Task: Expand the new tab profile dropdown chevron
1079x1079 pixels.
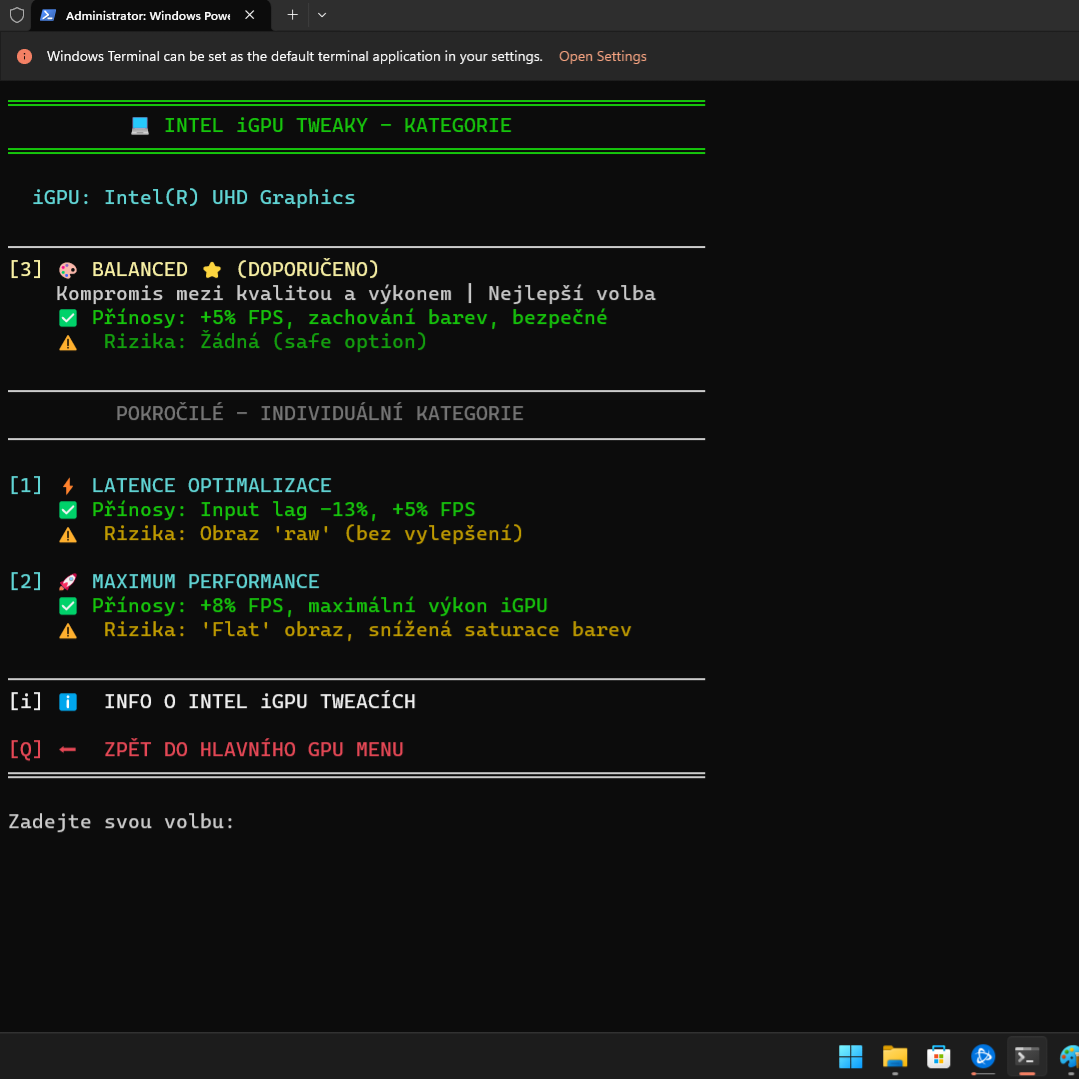Action: tap(322, 15)
